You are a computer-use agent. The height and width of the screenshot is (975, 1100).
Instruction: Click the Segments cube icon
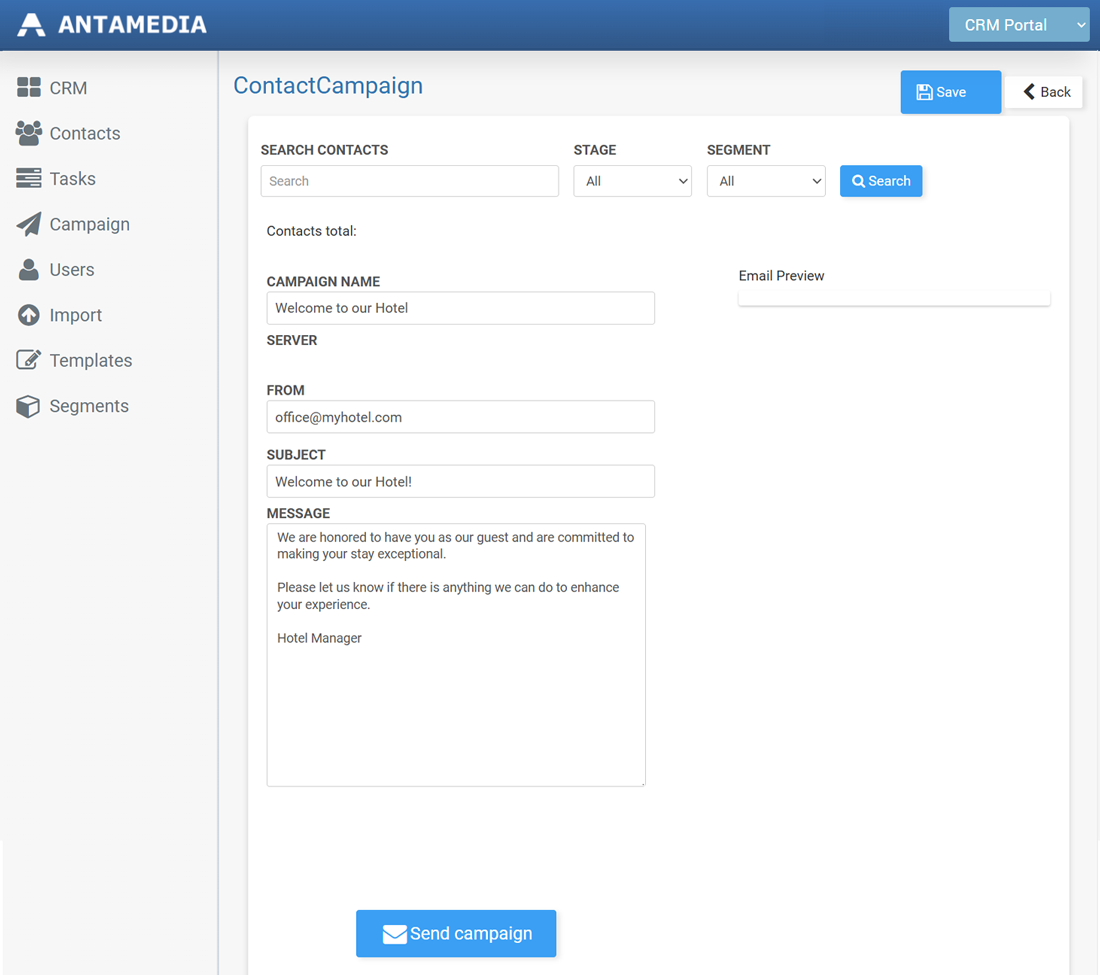[29, 406]
